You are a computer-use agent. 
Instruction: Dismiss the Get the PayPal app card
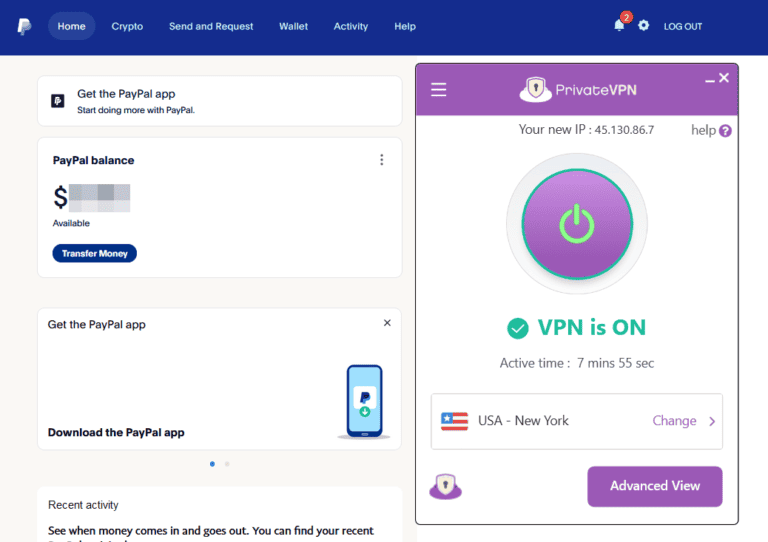click(x=387, y=323)
